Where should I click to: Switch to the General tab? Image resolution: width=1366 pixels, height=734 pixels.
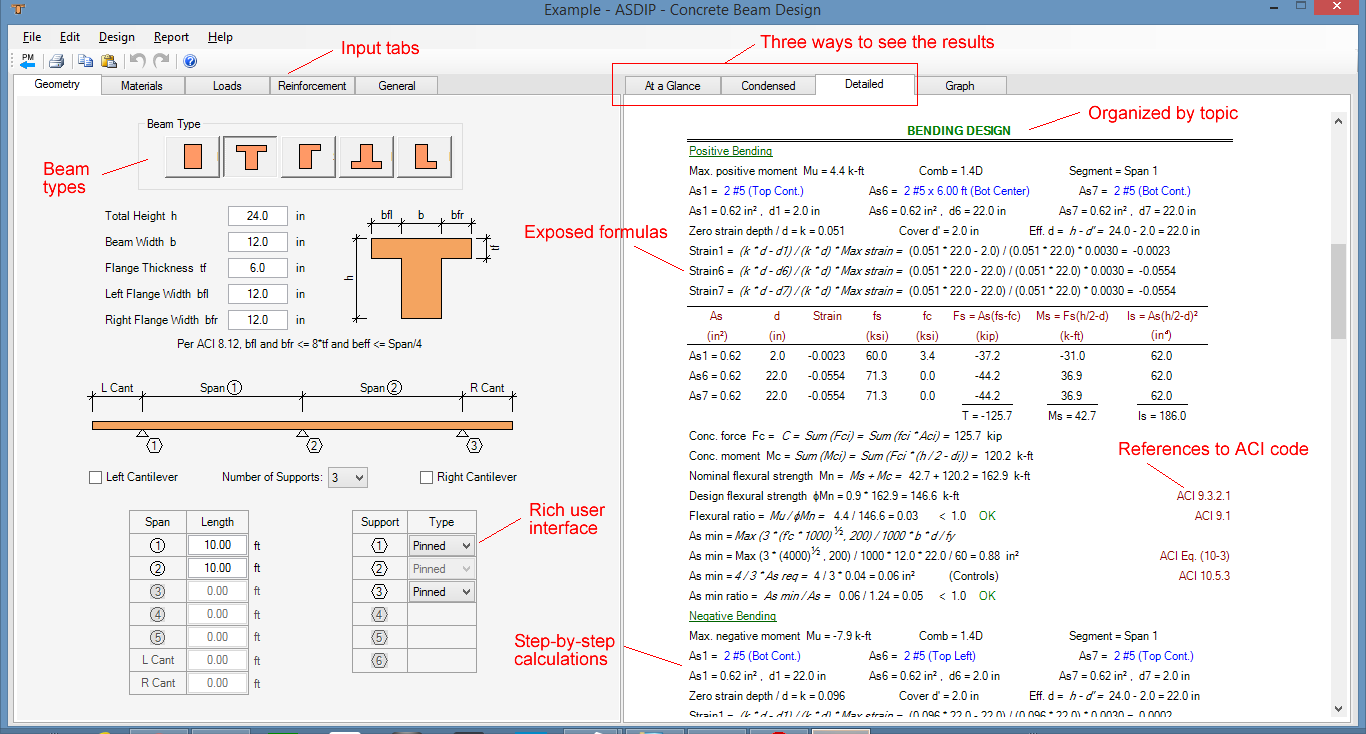(397, 86)
